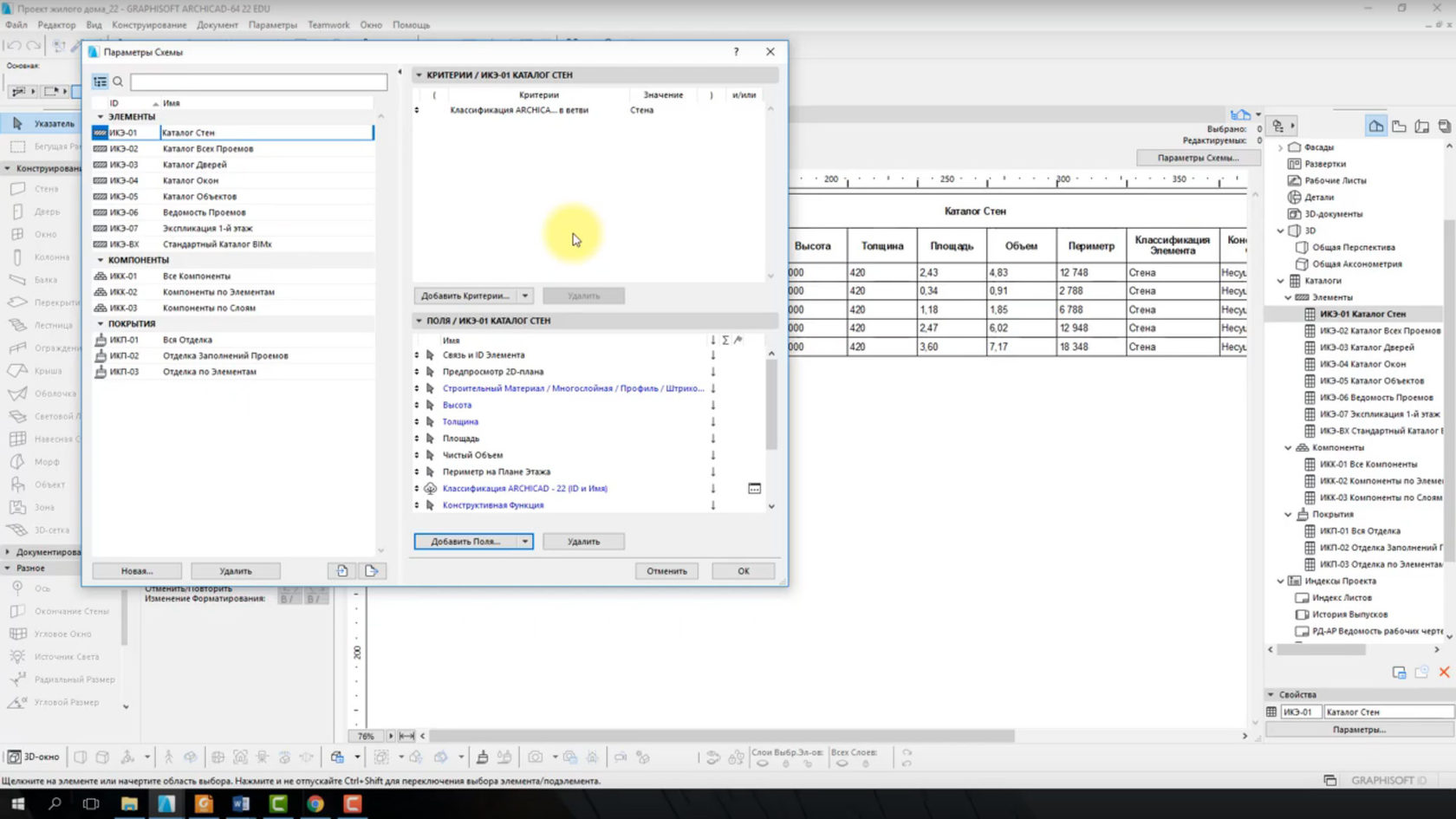Toggle sort order for Высота field
The height and width of the screenshot is (819, 1456).
(x=713, y=406)
